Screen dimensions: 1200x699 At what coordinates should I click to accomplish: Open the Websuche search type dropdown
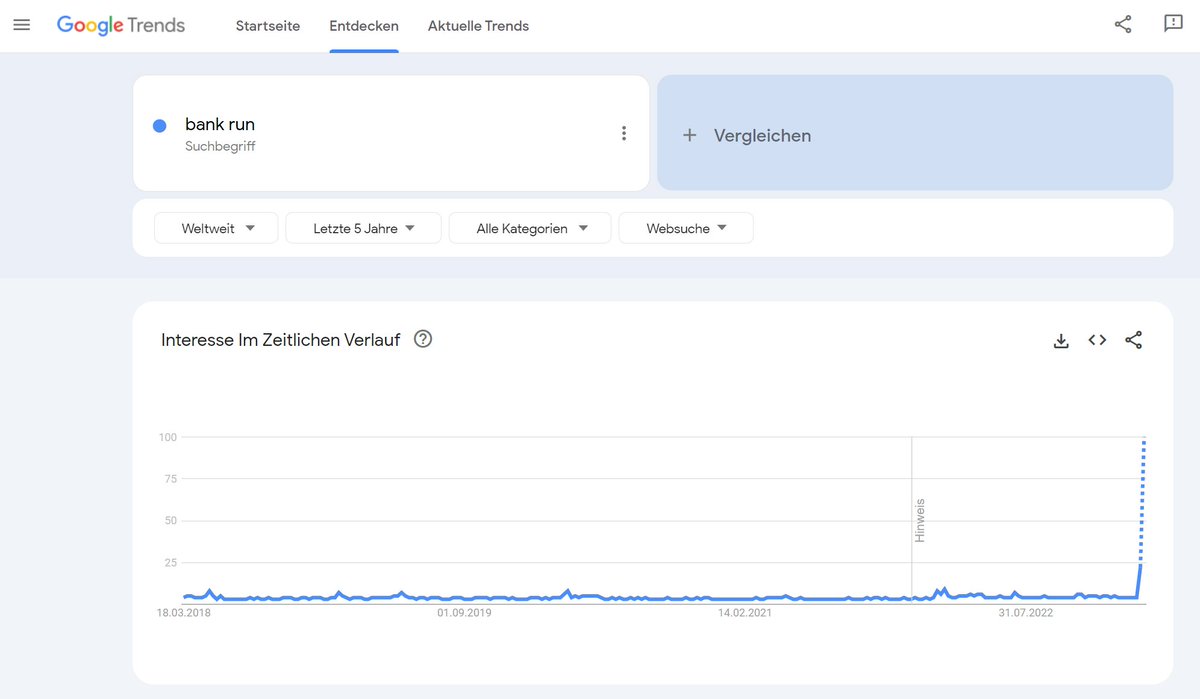686,228
